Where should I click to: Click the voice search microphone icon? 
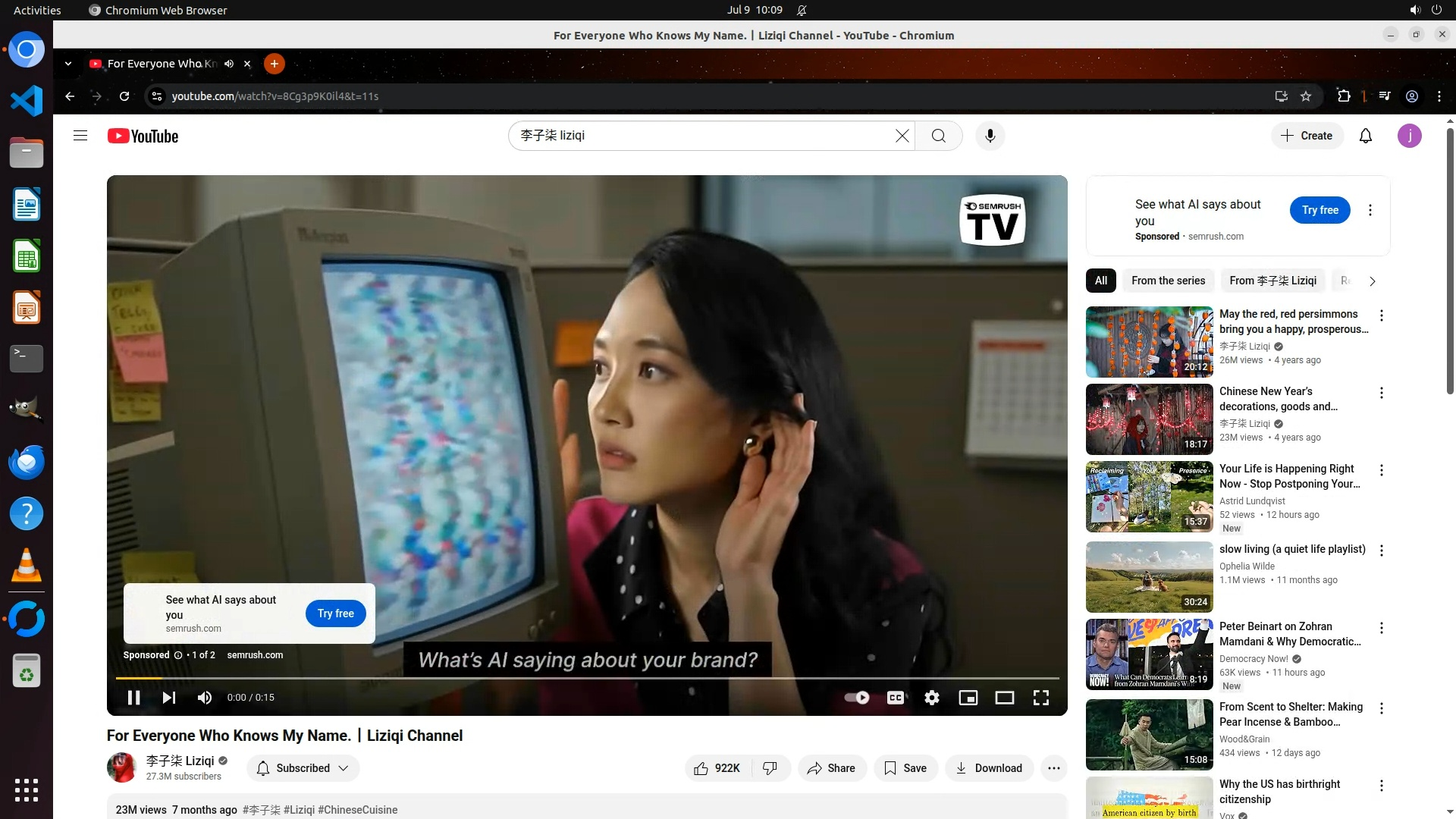990,136
